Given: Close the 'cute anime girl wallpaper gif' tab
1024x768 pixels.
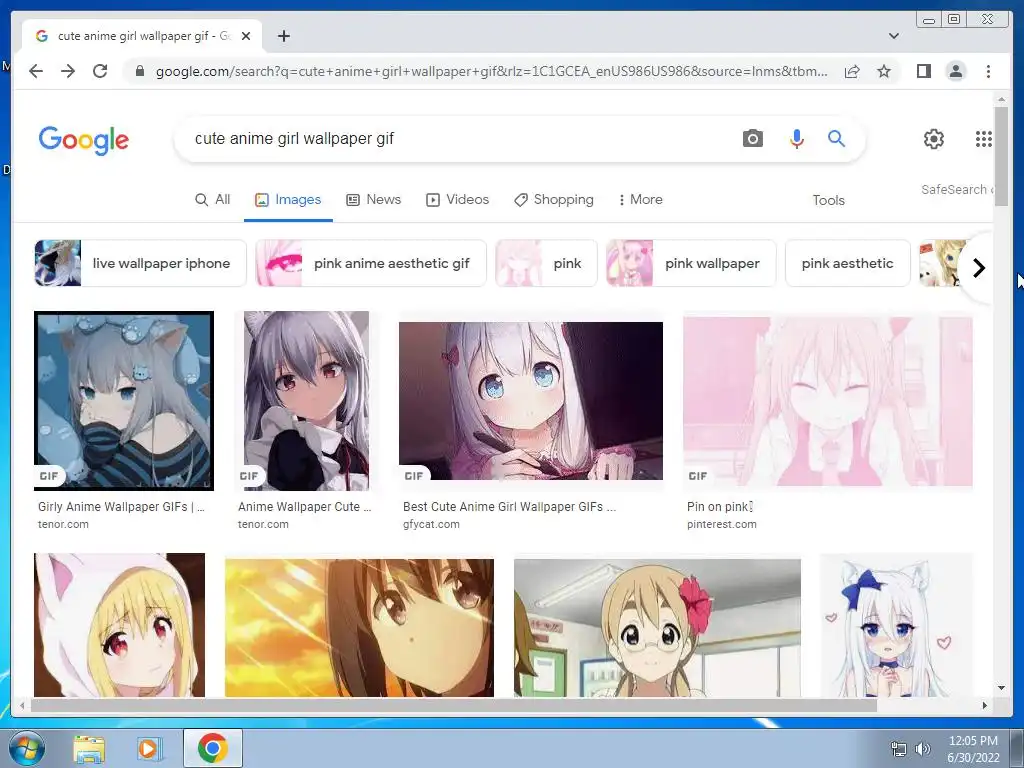Looking at the screenshot, I should pos(246,36).
